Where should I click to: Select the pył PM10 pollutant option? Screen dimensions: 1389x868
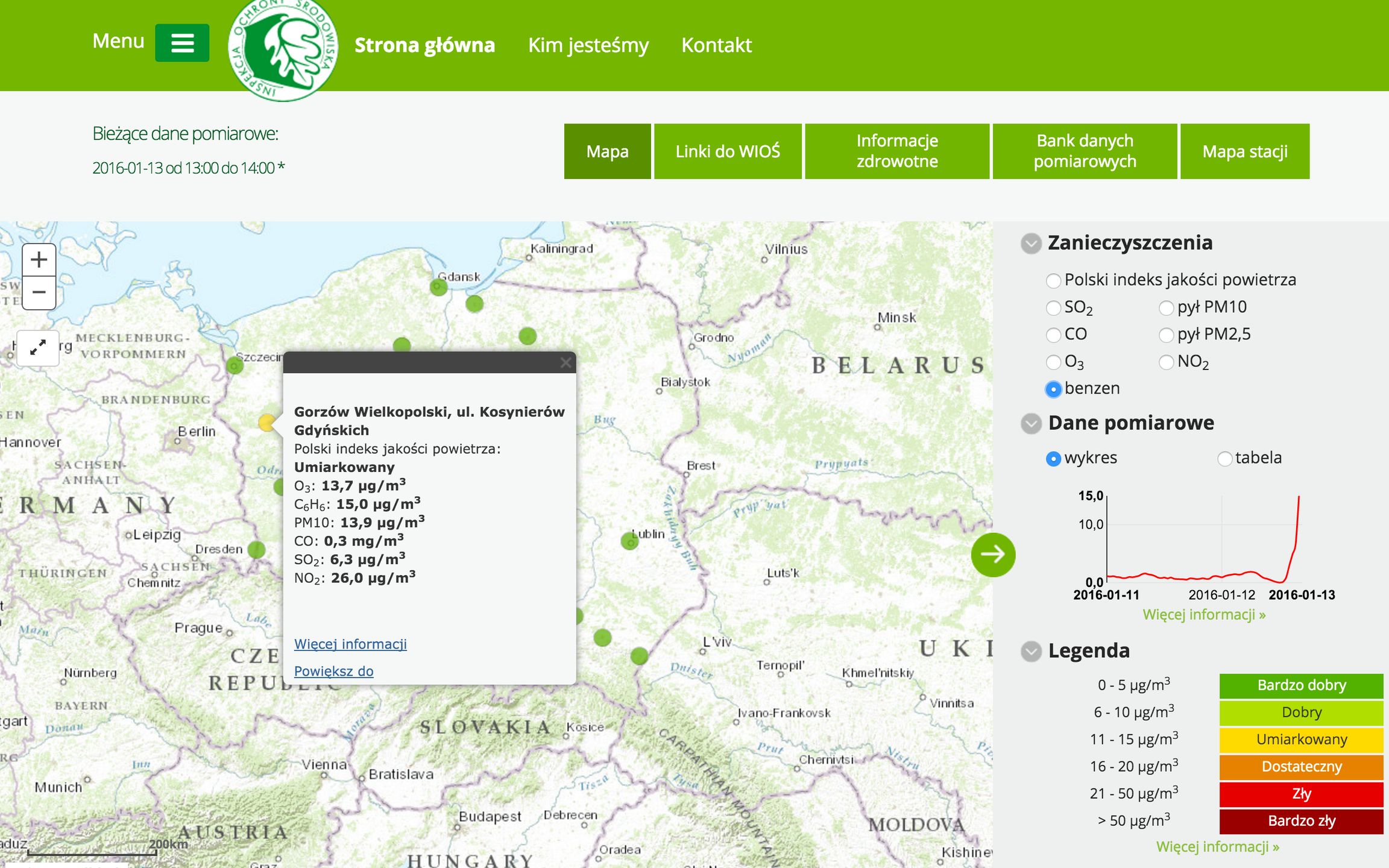pyautogui.click(x=1167, y=308)
